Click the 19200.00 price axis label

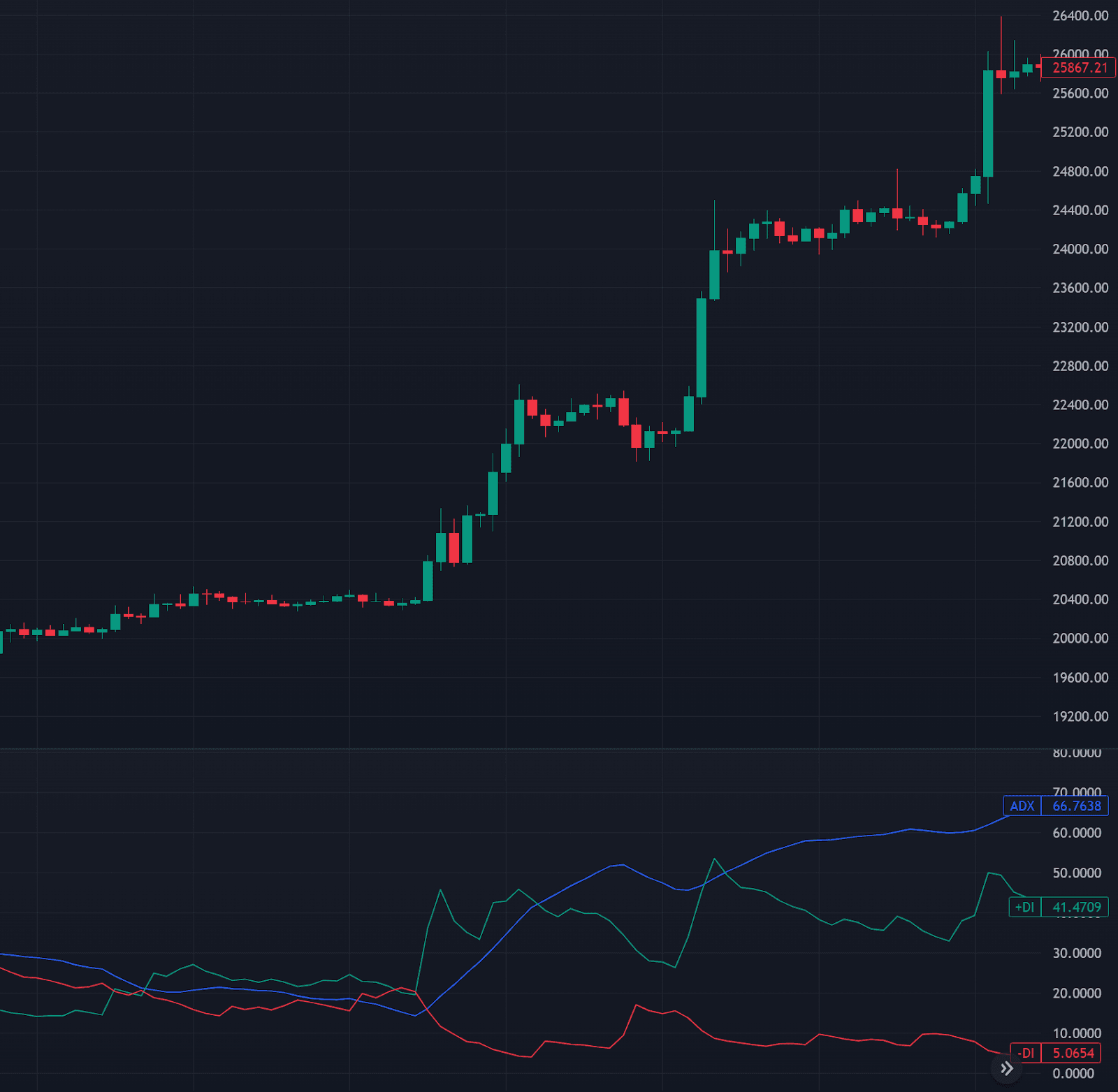click(1080, 716)
